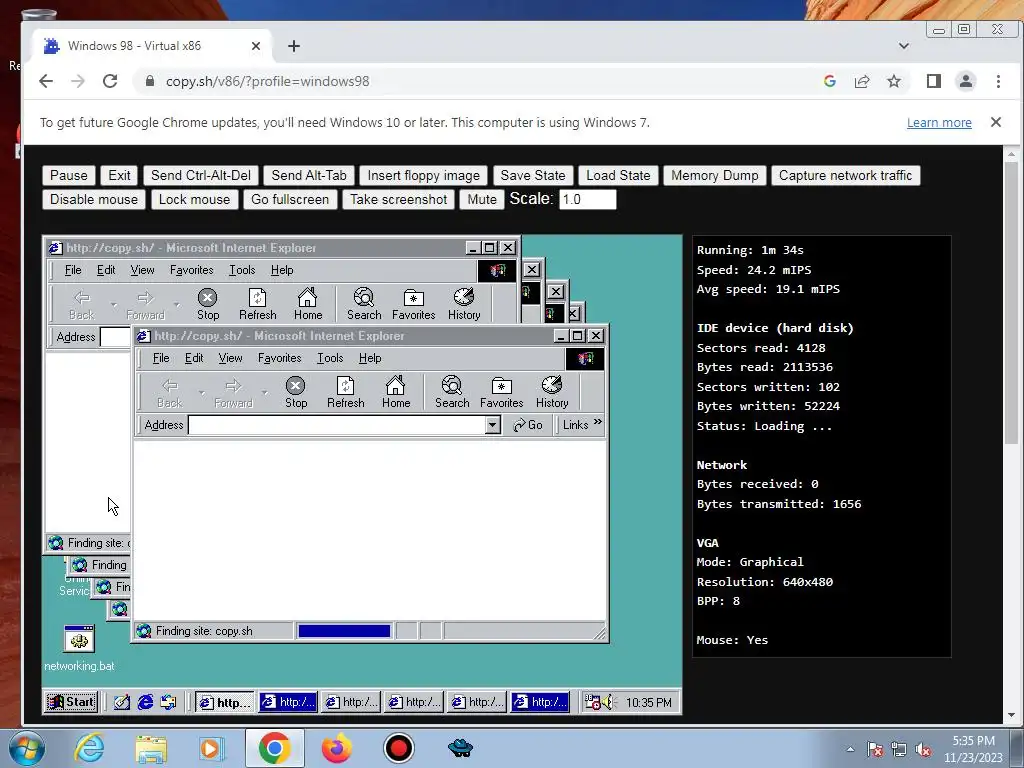Open Internet Explorer from the Windows 7 taskbar

(89, 748)
